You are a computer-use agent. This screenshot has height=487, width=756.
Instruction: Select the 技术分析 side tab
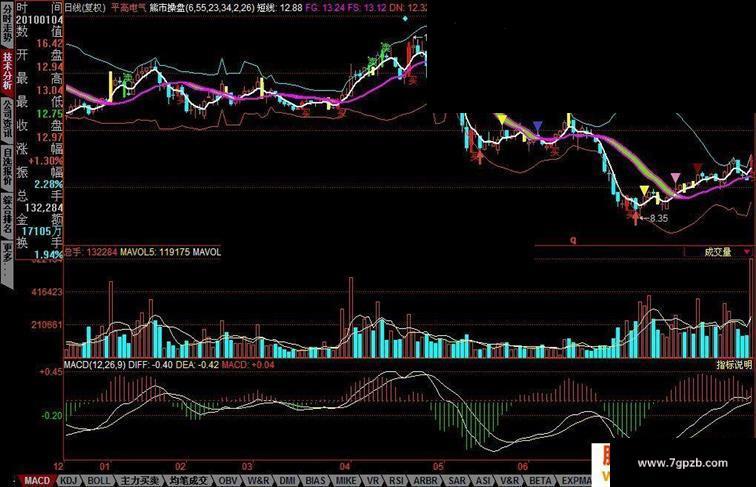click(x=7, y=71)
